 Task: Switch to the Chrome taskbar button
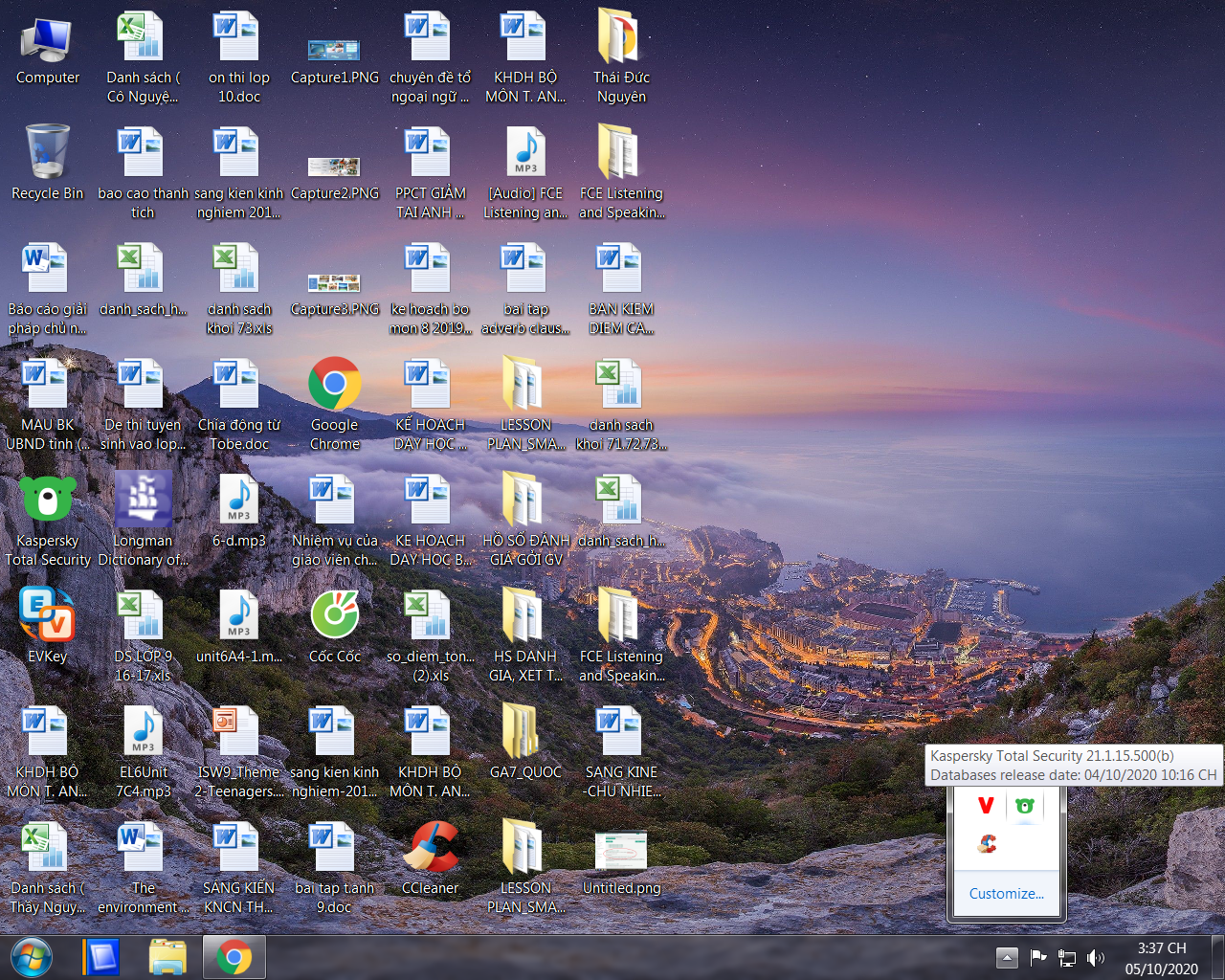click(x=234, y=957)
